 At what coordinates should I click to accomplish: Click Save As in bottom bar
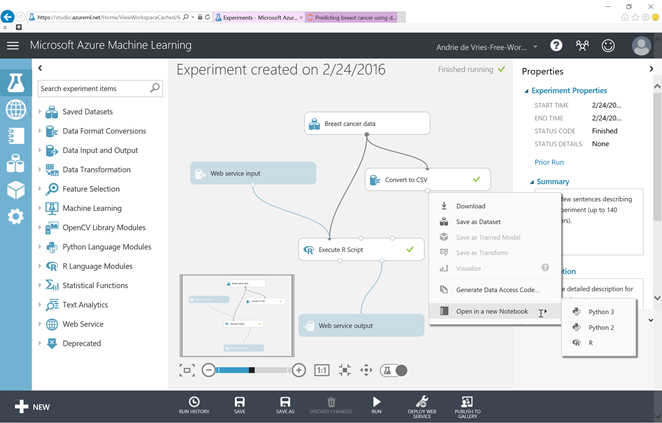pyautogui.click(x=285, y=405)
